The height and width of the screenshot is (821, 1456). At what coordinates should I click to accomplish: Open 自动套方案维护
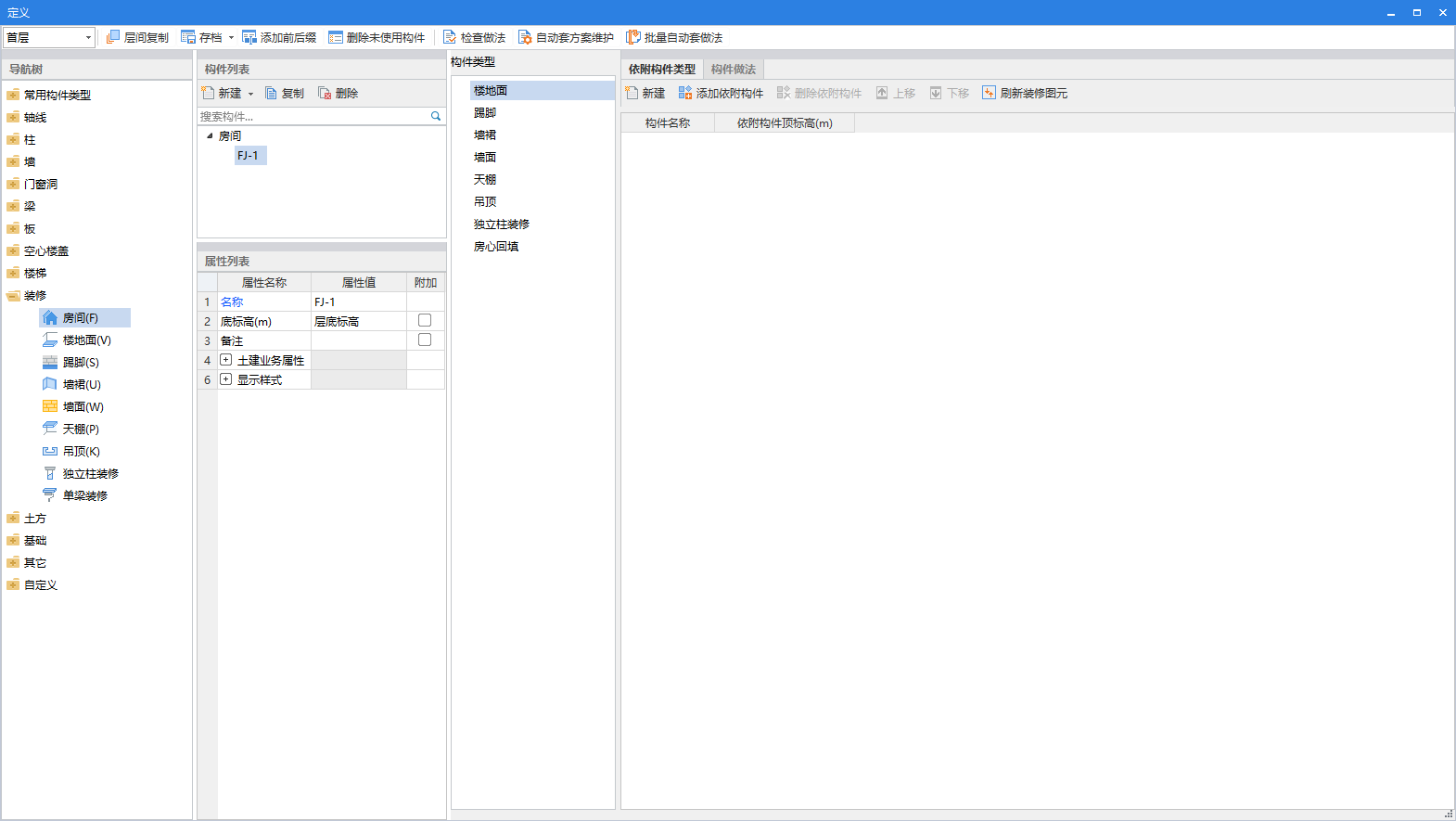pyautogui.click(x=566, y=37)
